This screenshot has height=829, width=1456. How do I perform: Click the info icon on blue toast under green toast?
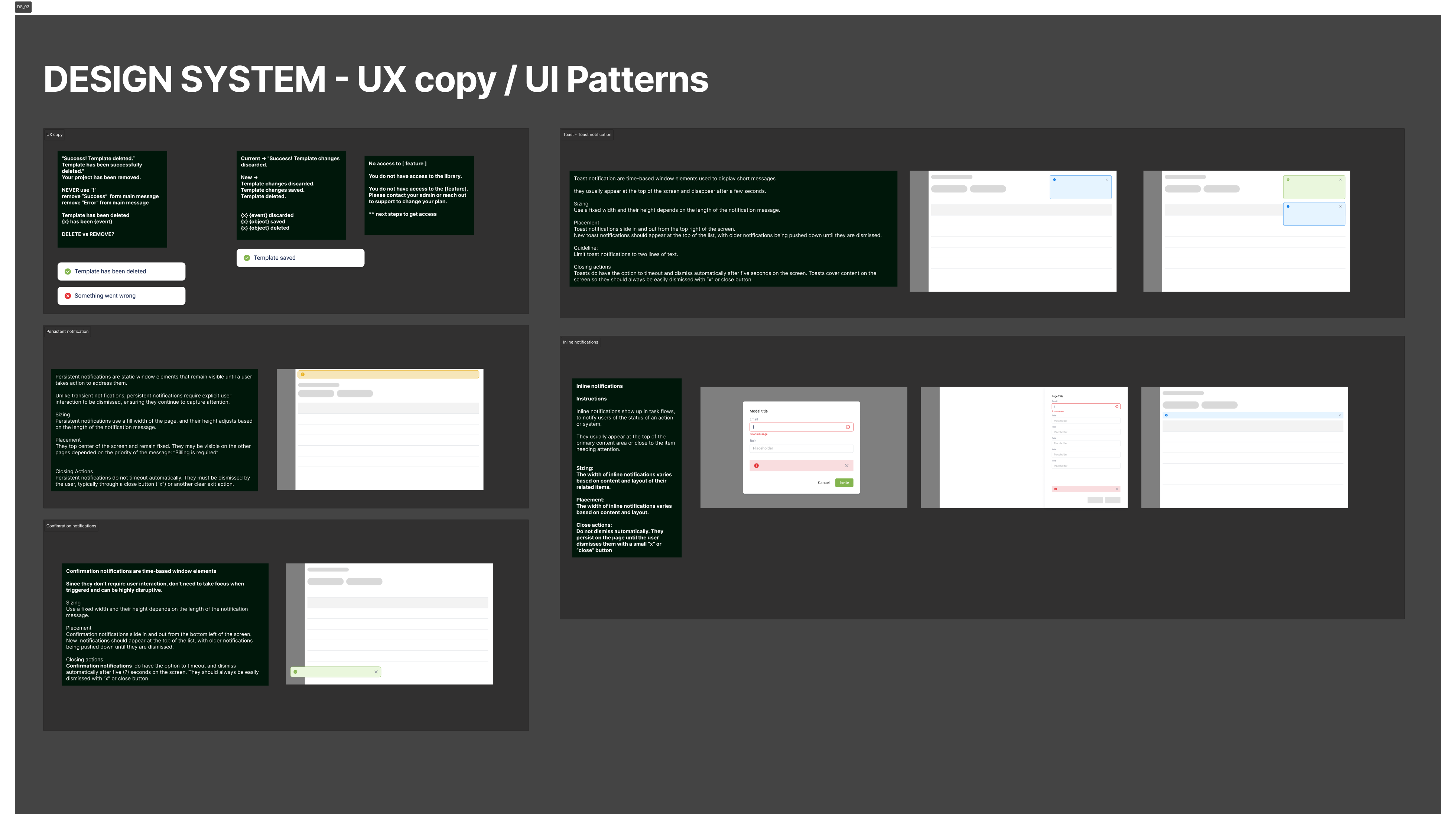(x=1288, y=207)
